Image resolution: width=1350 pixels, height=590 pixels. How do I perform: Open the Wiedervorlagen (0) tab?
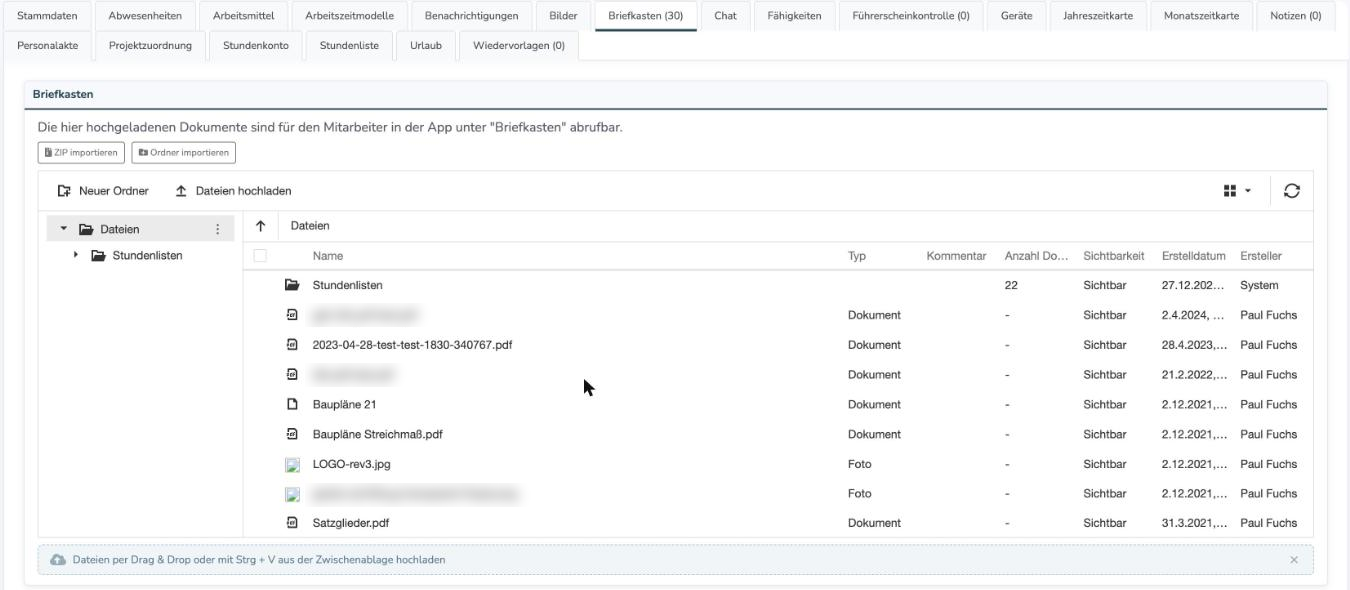pos(518,45)
